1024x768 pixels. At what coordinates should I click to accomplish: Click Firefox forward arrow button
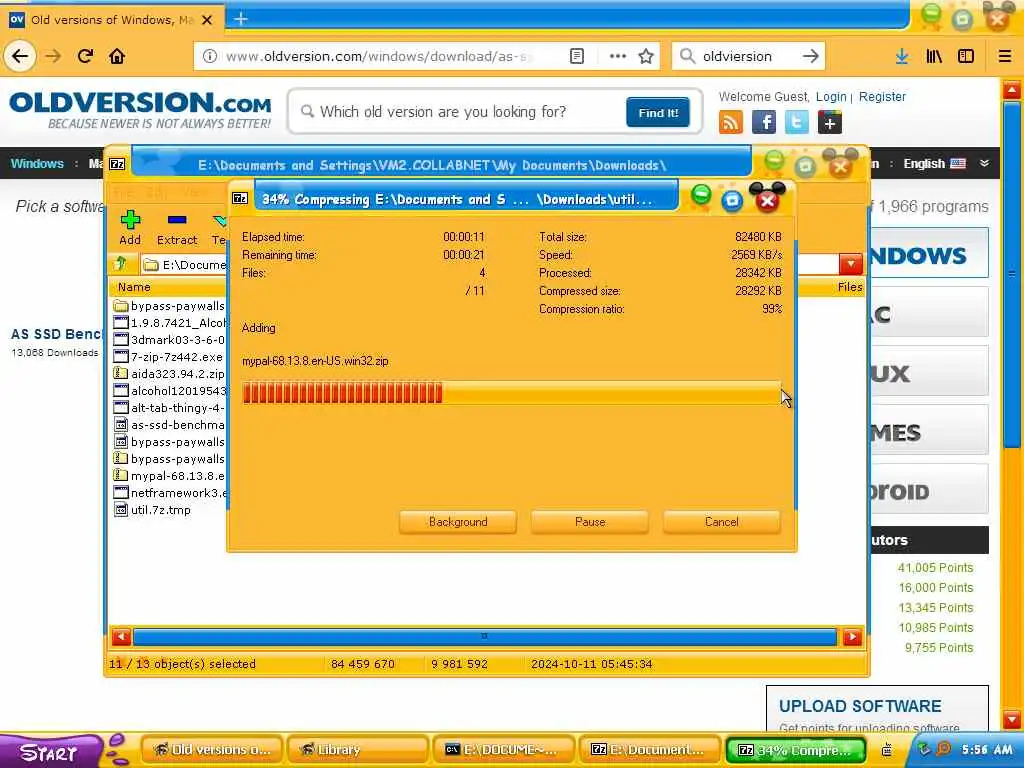[53, 56]
